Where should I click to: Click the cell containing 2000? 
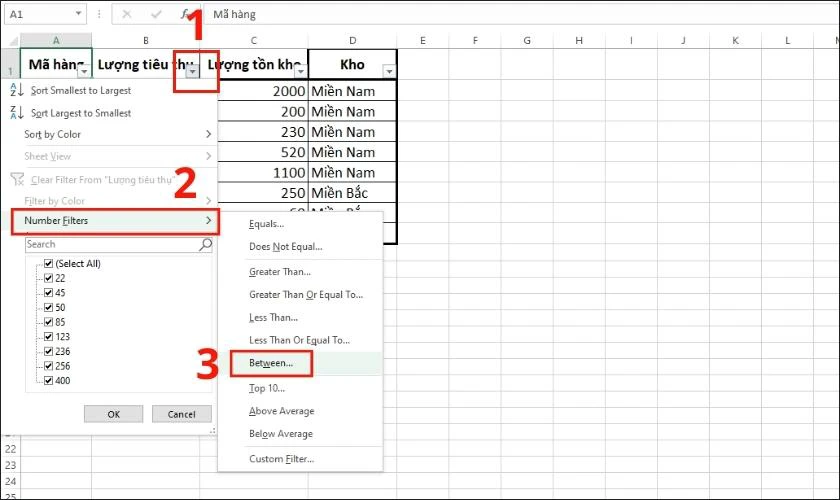point(263,91)
